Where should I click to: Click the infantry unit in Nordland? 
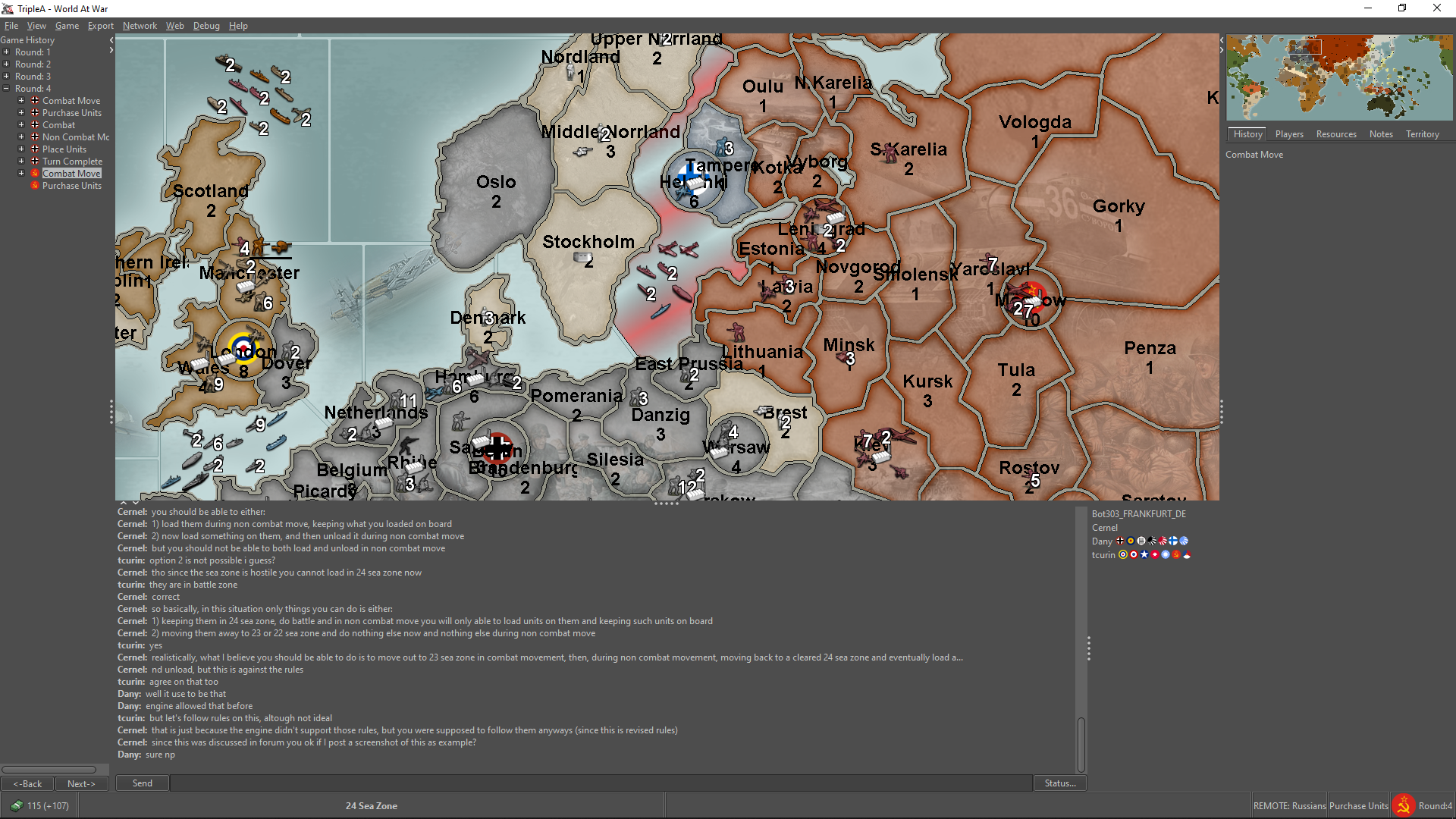coord(570,72)
